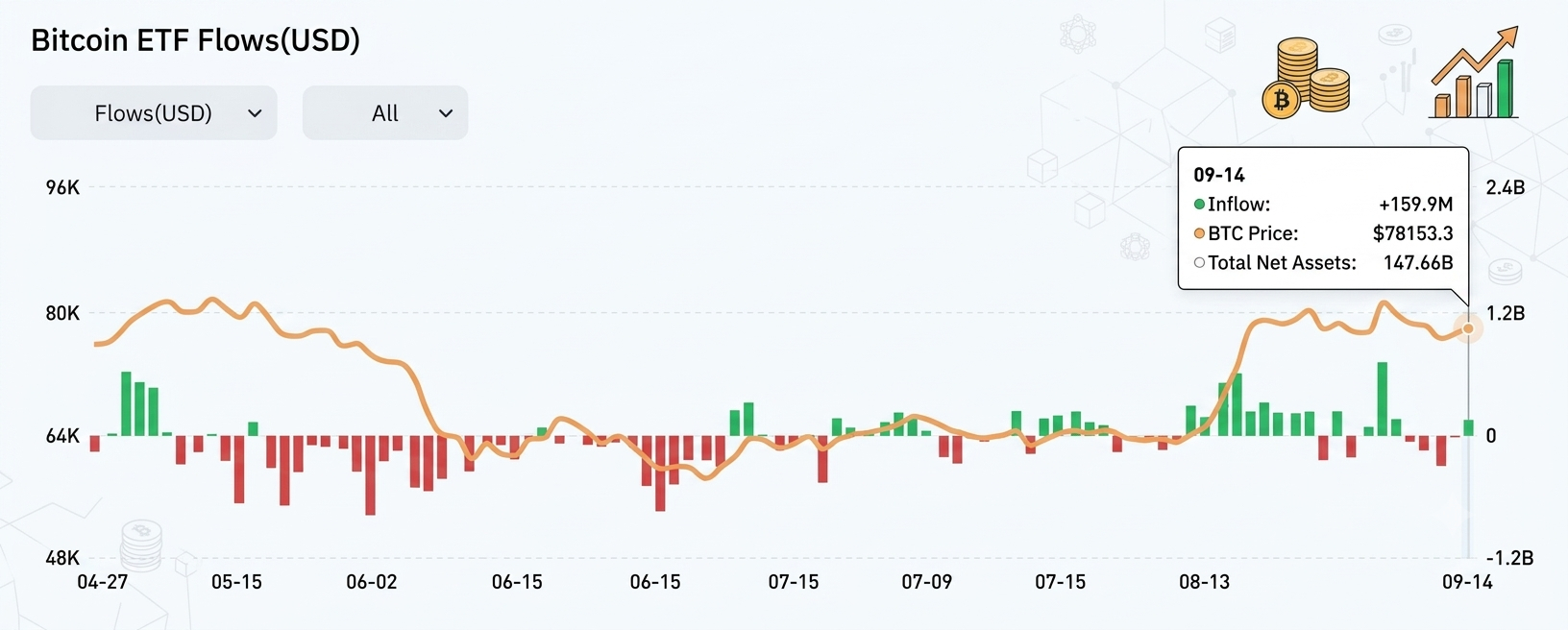Click the orange BTC Price legend dot
The image size is (1568, 630).
(x=1199, y=233)
